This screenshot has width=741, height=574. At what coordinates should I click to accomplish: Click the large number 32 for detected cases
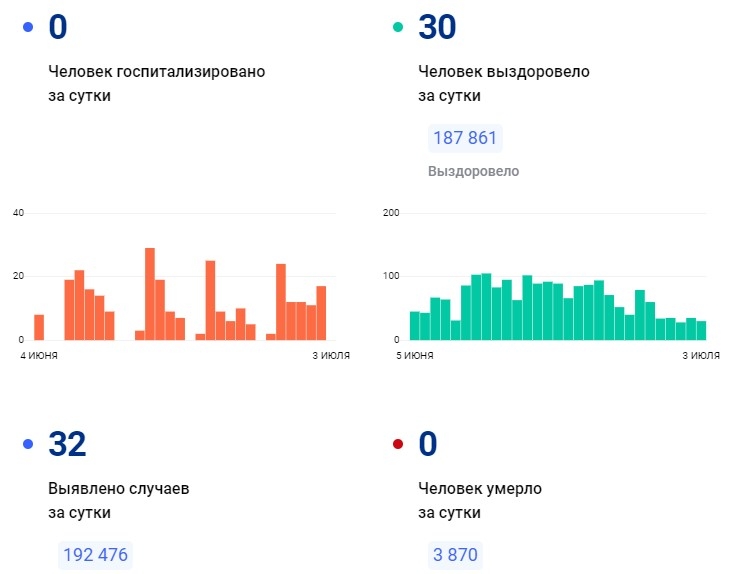67,443
